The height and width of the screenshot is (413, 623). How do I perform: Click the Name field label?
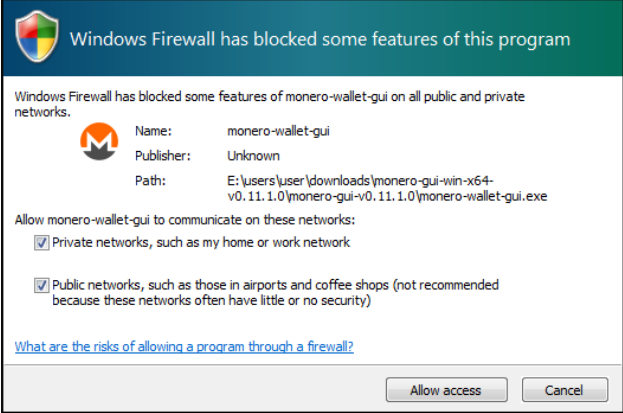point(152,130)
